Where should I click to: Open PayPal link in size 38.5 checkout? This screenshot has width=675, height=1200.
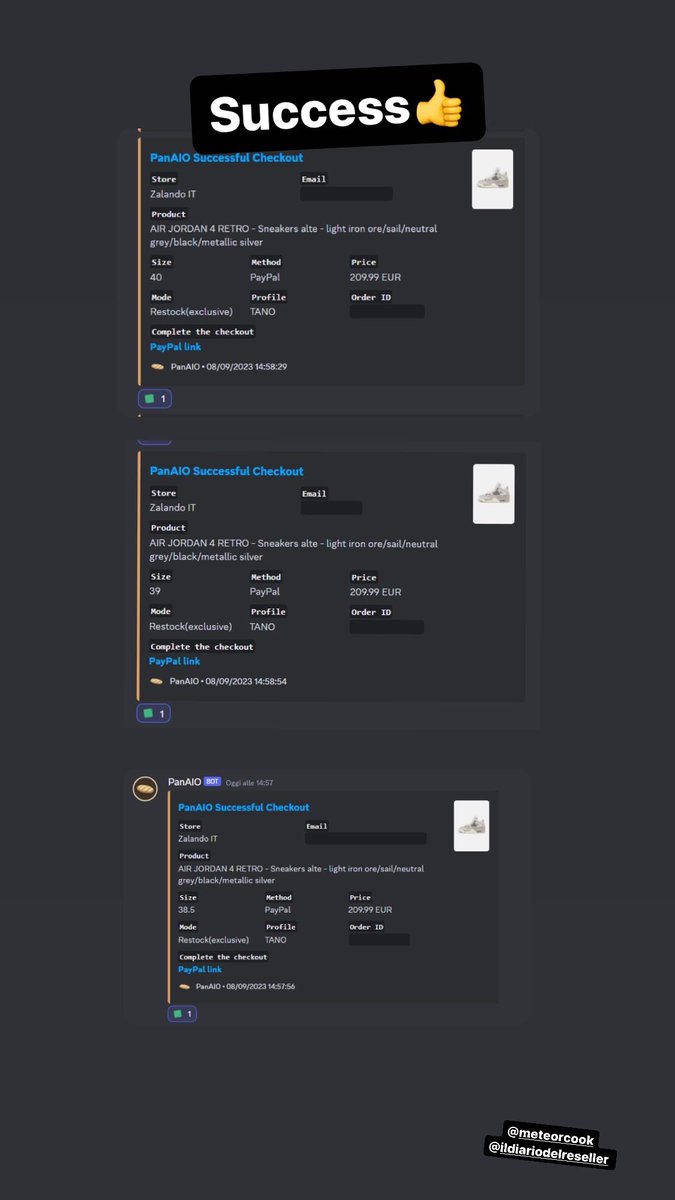click(200, 969)
